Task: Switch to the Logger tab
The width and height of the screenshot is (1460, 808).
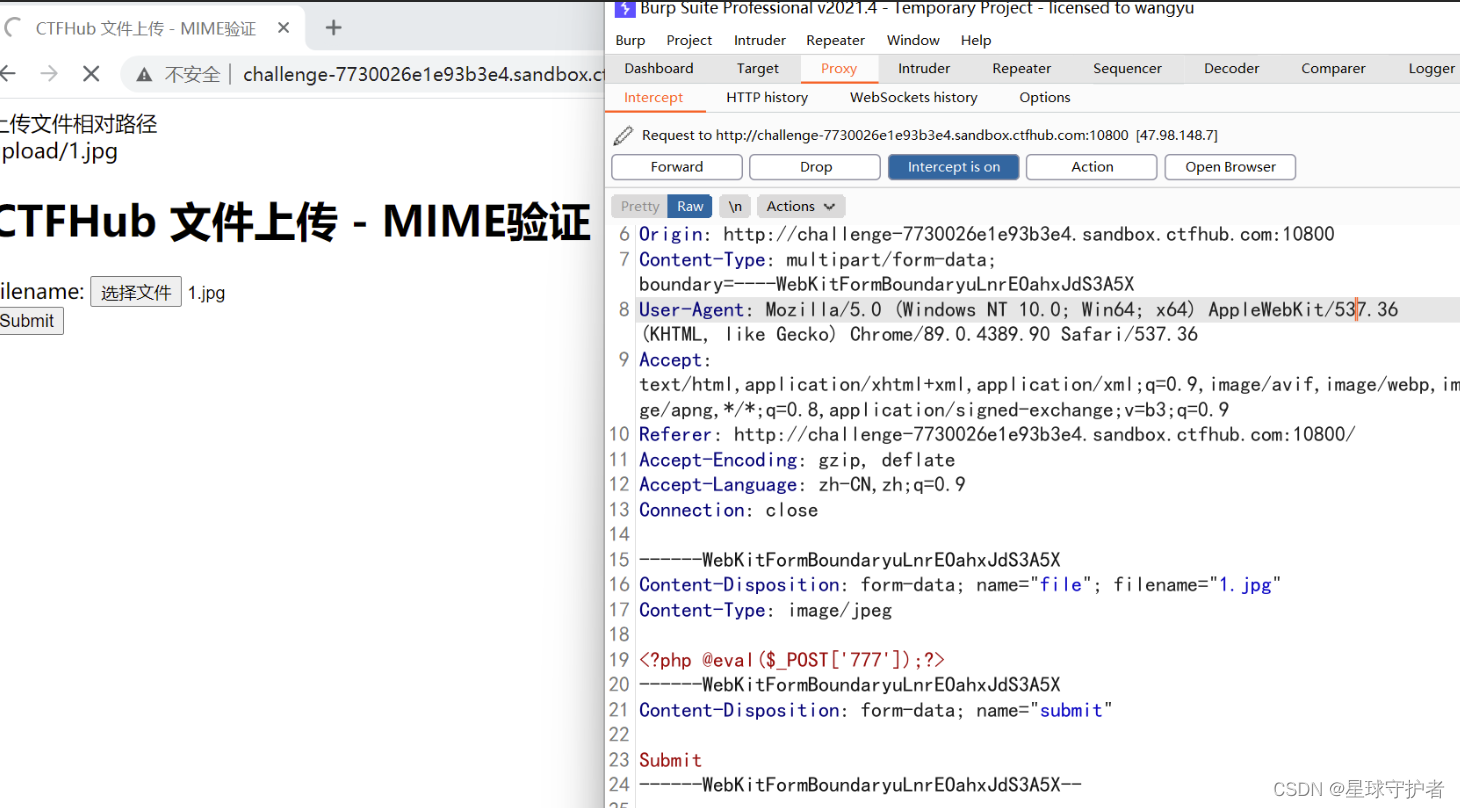Action: 1431,68
